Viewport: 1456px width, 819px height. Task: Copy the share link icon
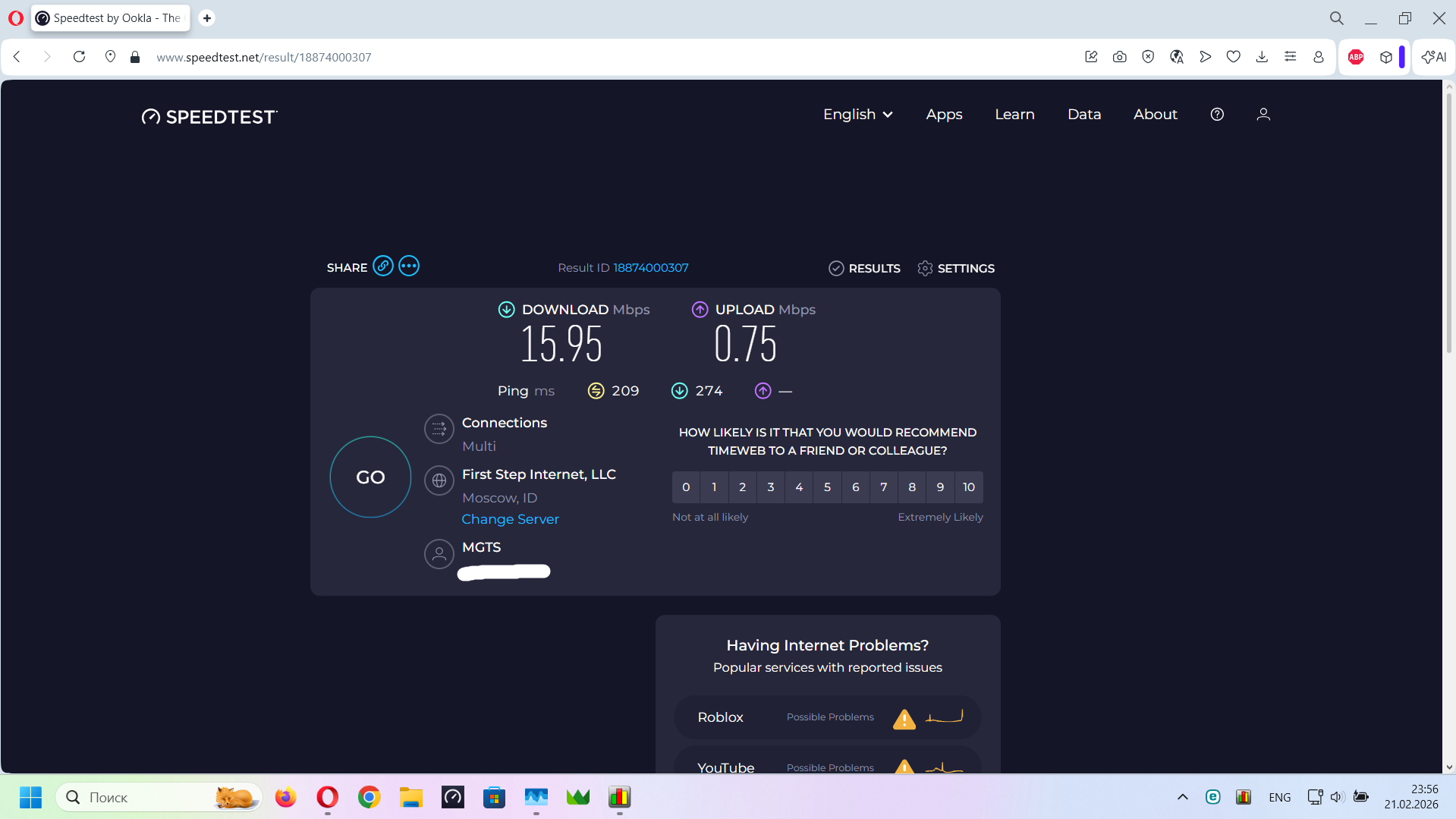coord(383,266)
